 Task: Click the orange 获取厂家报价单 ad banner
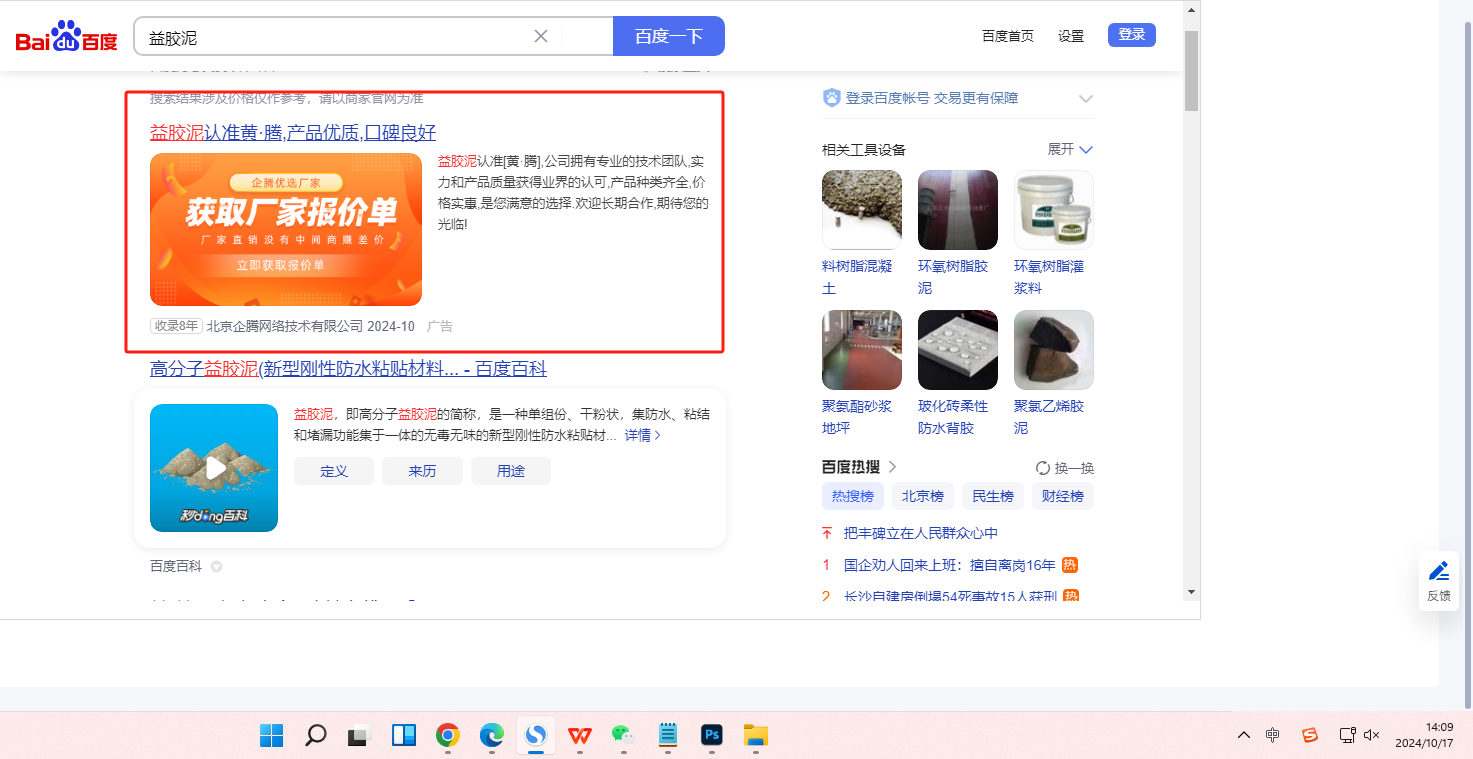click(286, 229)
